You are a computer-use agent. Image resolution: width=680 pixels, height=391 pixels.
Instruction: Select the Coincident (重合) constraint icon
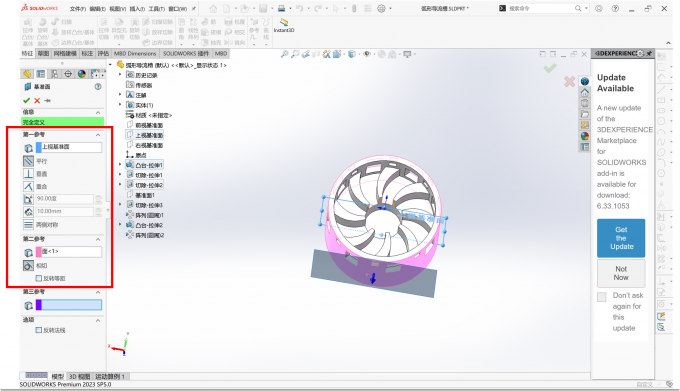click(x=28, y=186)
